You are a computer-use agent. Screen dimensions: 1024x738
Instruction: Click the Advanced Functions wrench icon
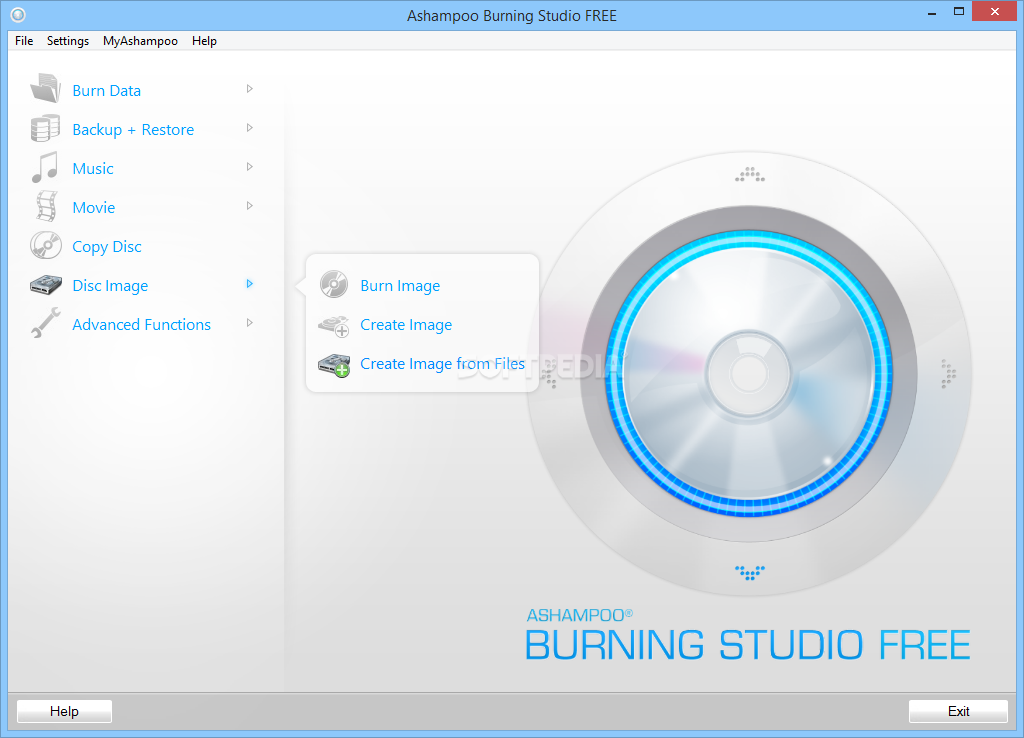(45, 323)
